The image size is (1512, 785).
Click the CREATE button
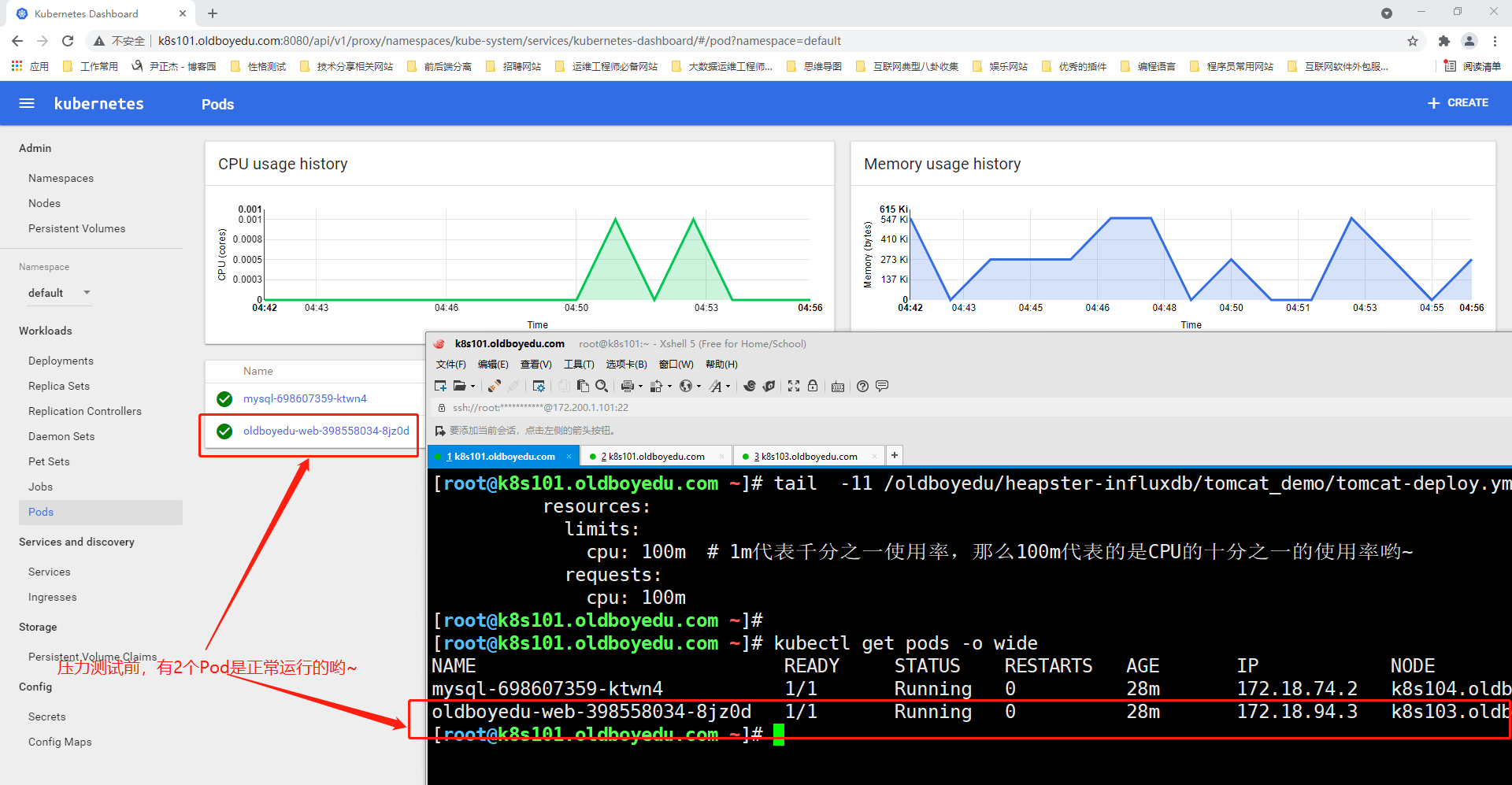point(1458,103)
